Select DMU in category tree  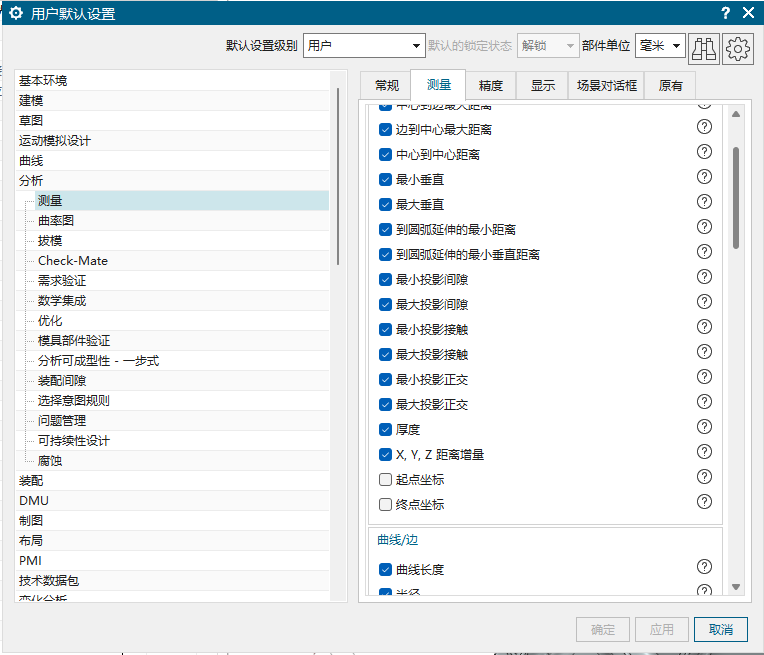[x=173, y=501]
